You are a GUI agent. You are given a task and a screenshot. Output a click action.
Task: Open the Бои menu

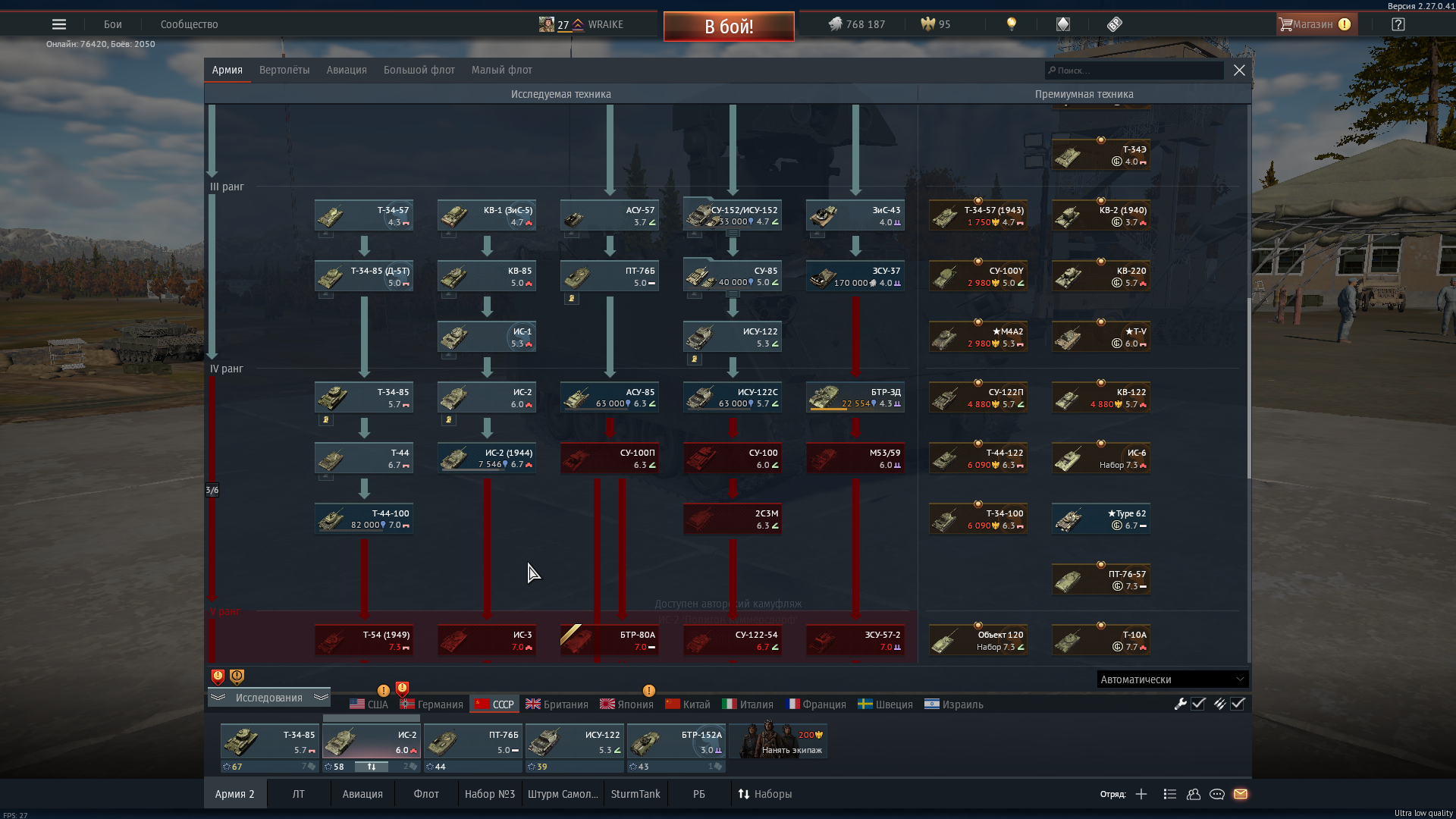coord(113,24)
